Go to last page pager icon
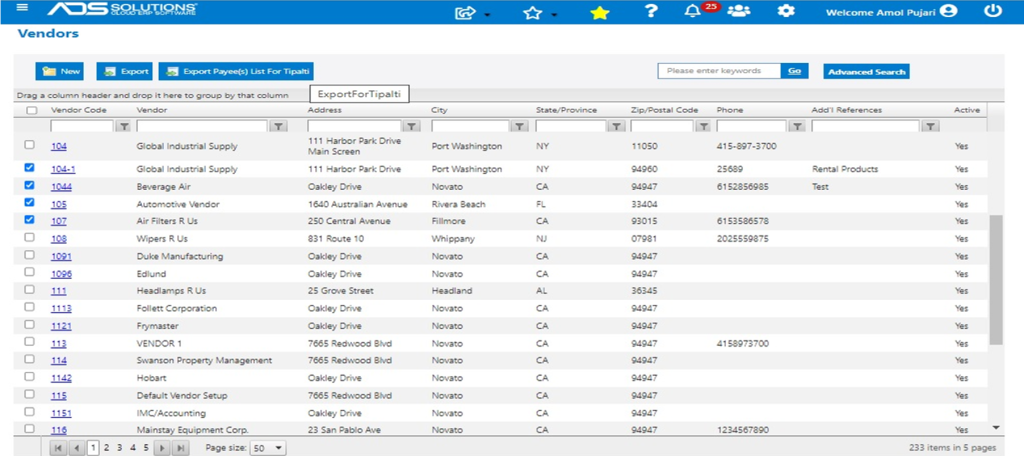The image size is (1024, 456). tap(180, 448)
